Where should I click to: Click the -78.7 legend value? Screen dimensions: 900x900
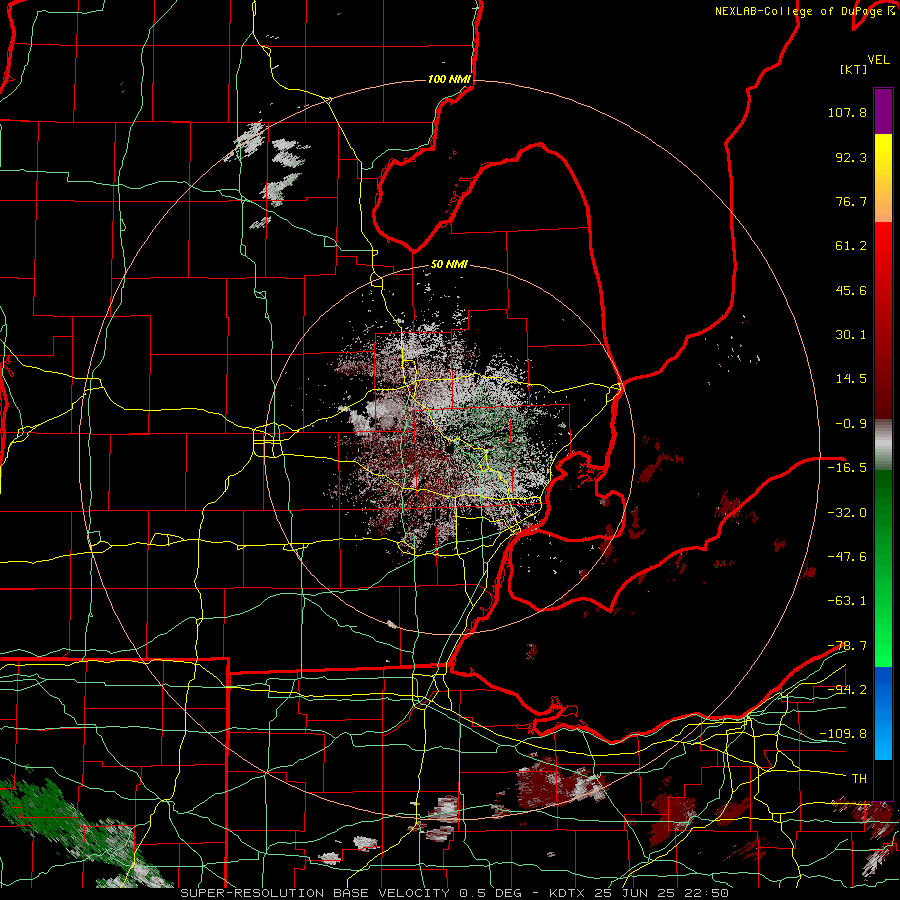coord(847,646)
